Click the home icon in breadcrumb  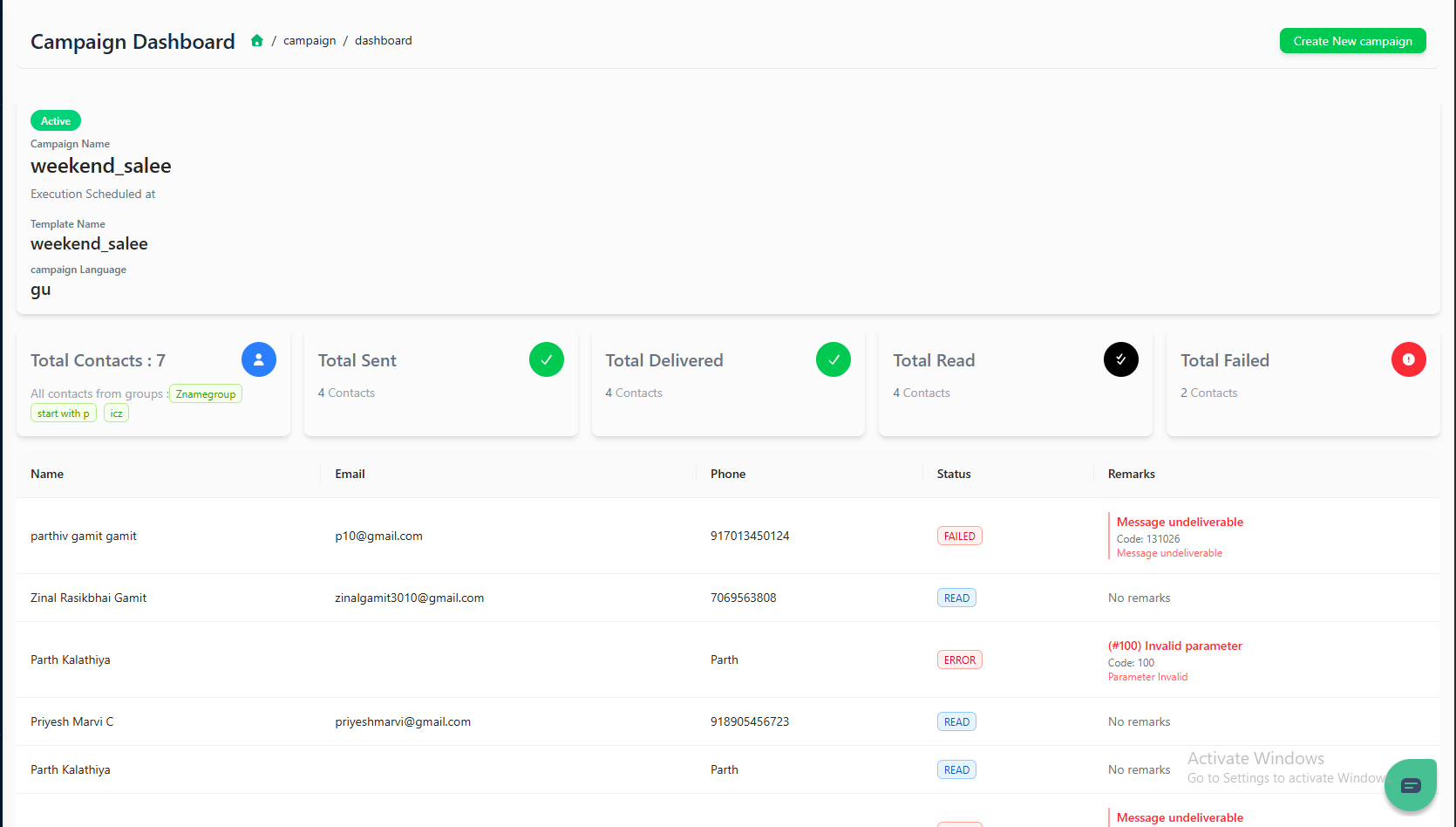(x=257, y=41)
